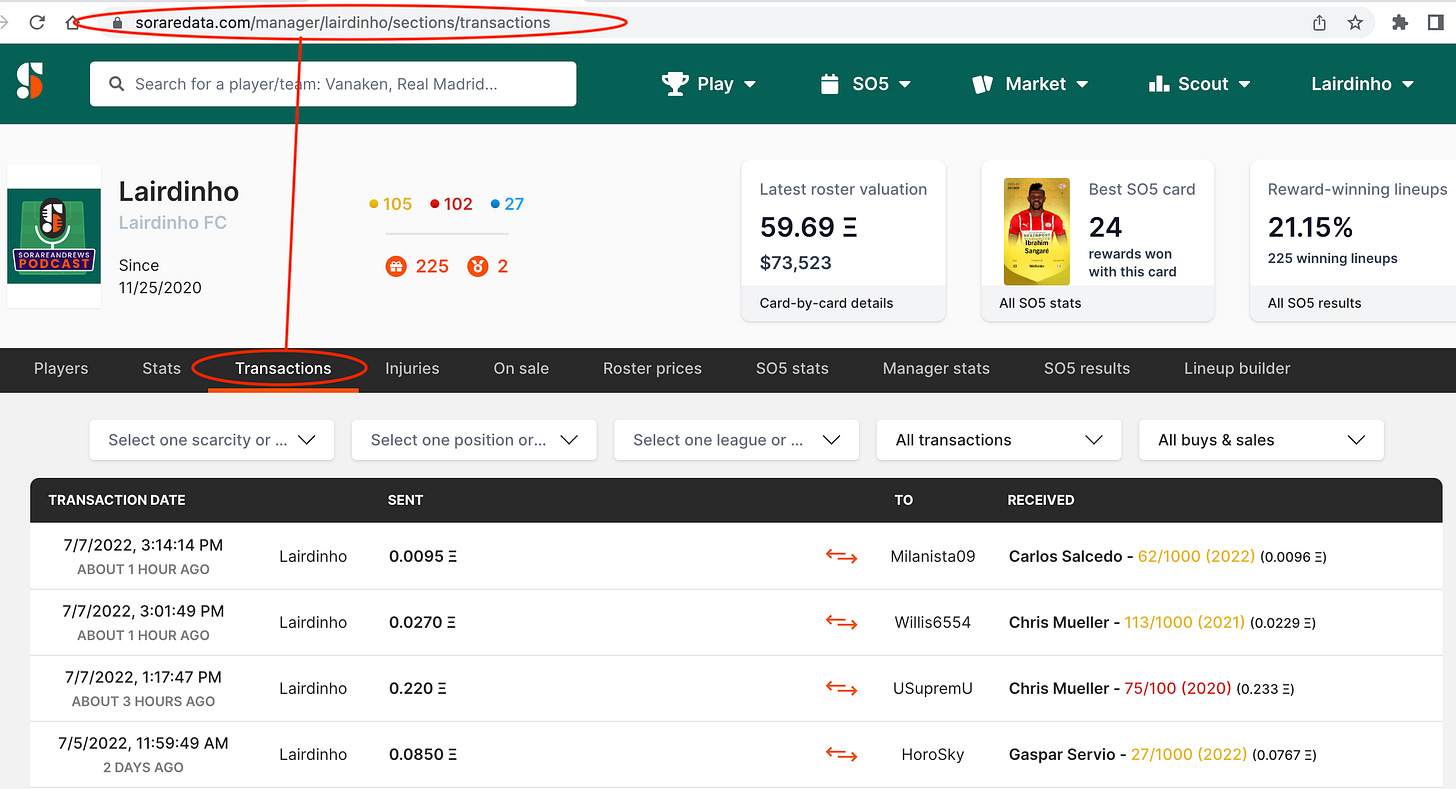Image resolution: width=1456 pixels, height=789 pixels.
Task: Expand the All transactions dropdown
Action: [x=999, y=440]
